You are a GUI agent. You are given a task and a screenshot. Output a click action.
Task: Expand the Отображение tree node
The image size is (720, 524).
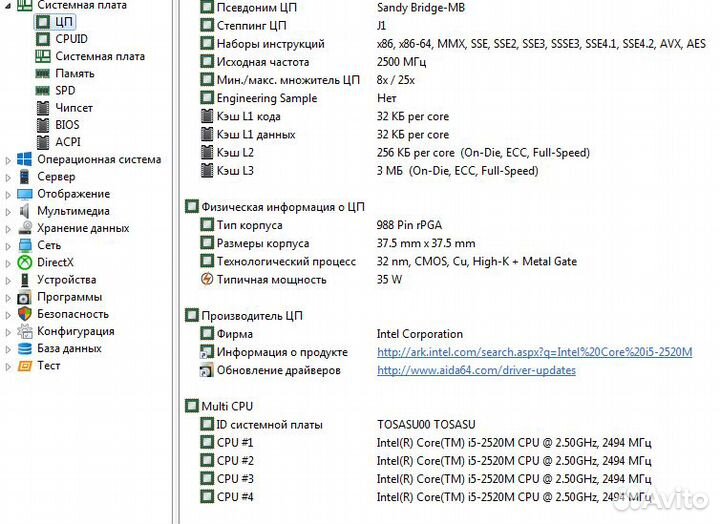pos(8,195)
